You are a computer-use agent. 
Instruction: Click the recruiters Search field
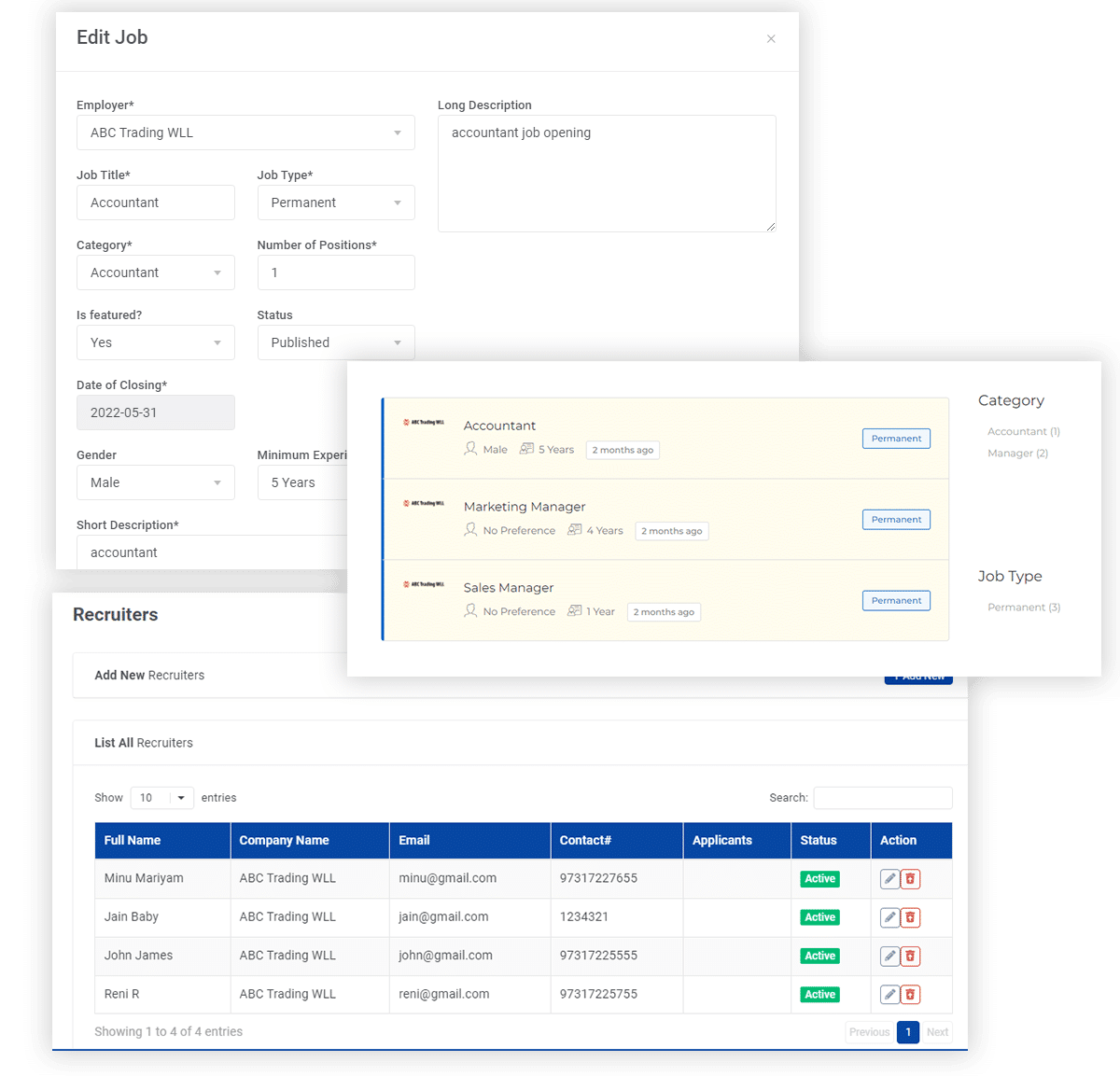point(882,798)
